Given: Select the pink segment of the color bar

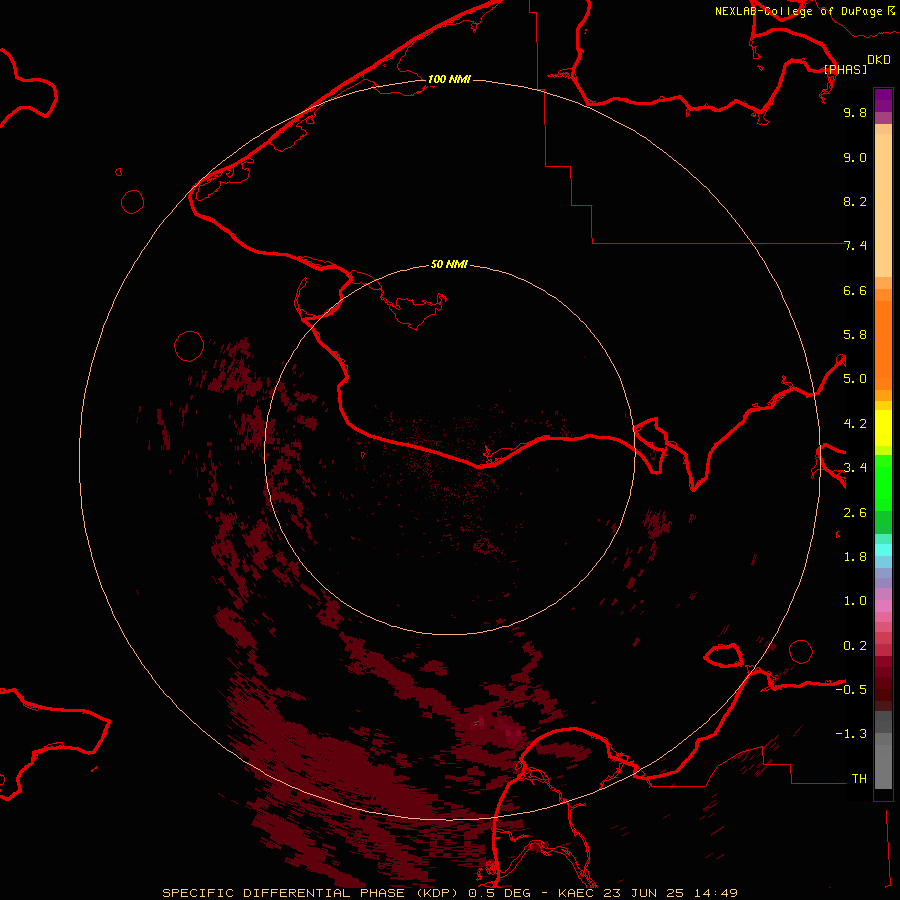Looking at the screenshot, I should coord(883,606).
